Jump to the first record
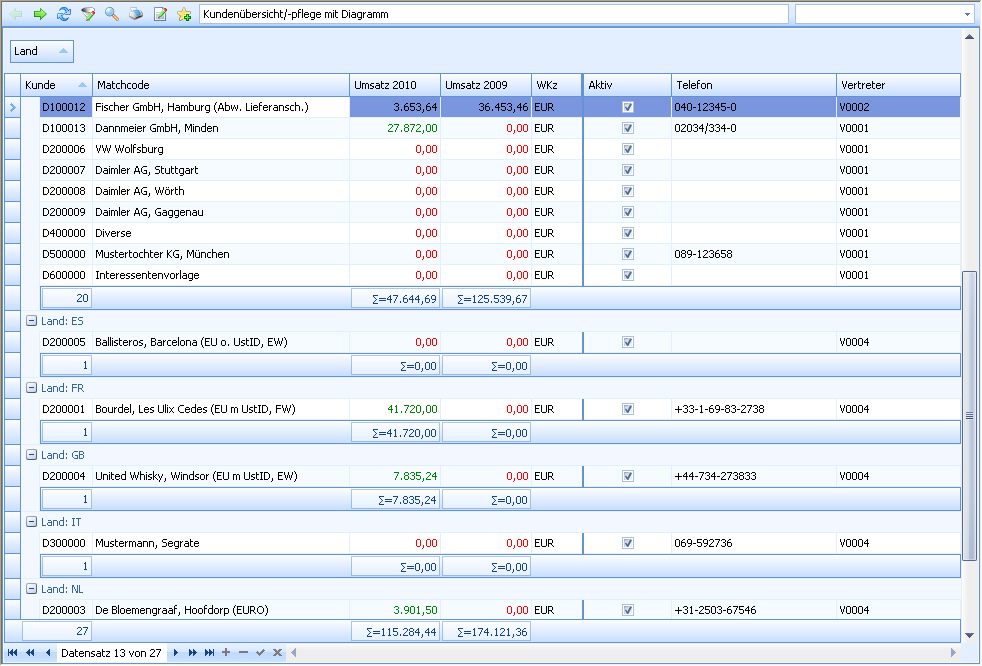982x666 pixels. pyautogui.click(x=13, y=653)
